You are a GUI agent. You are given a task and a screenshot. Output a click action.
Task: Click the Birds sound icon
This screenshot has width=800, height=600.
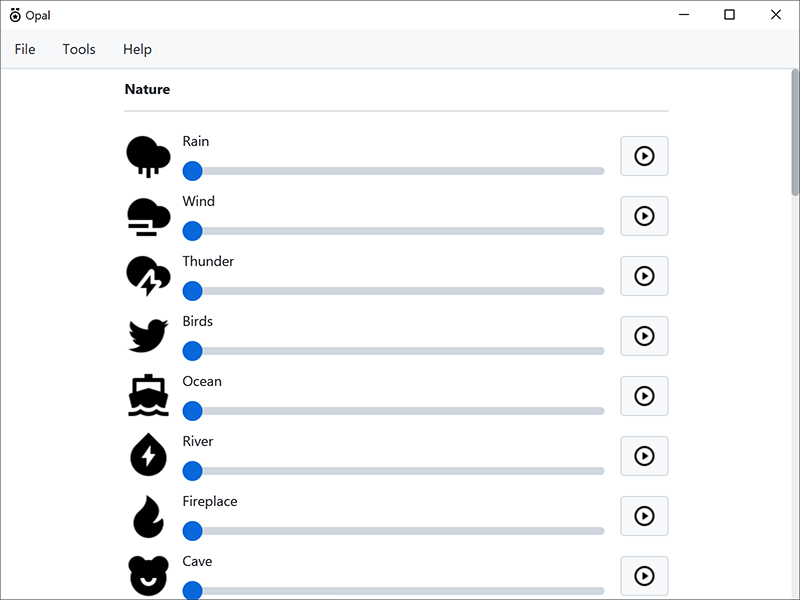tap(148, 336)
